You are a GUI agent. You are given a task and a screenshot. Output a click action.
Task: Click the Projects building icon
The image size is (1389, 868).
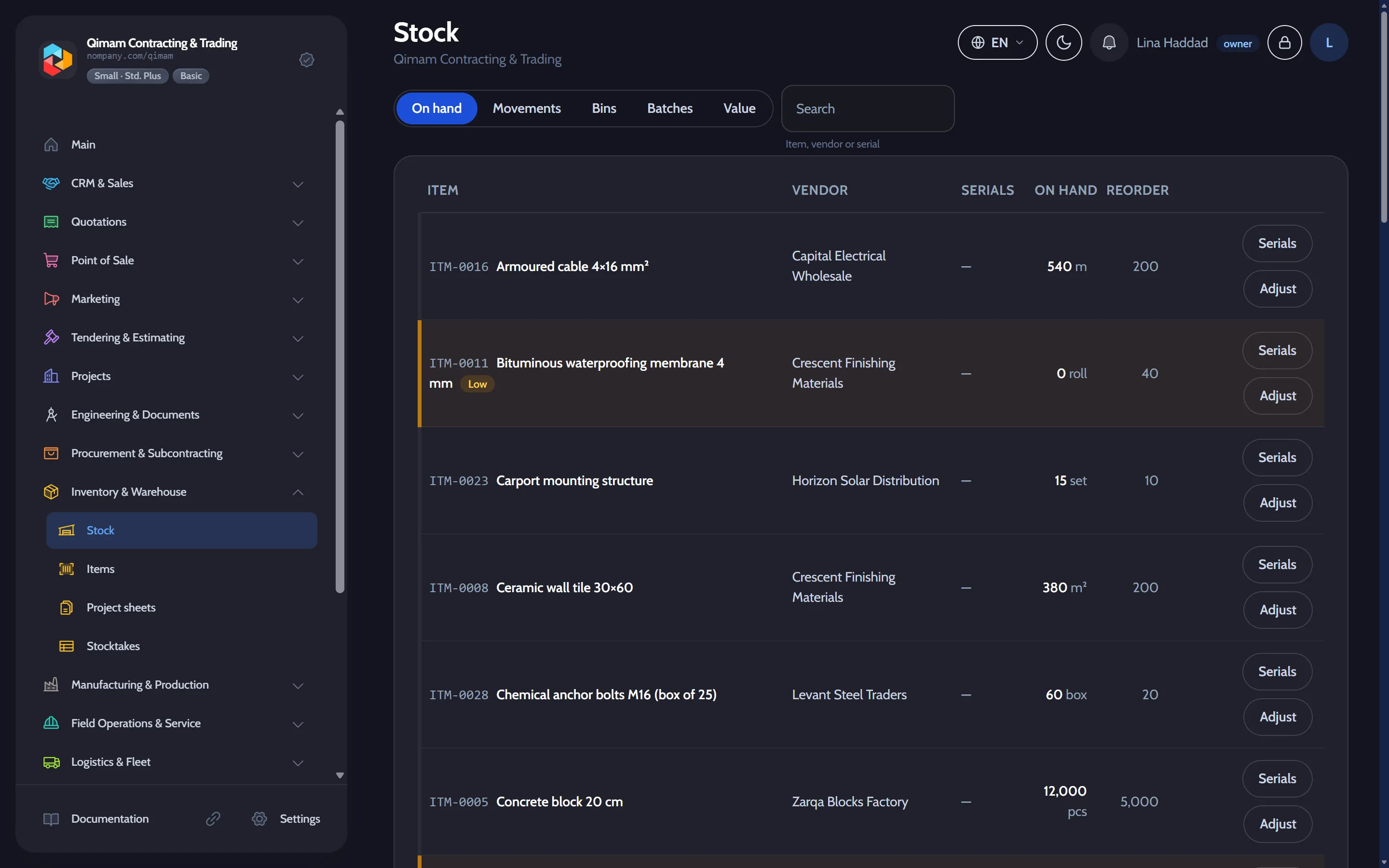(x=51, y=376)
